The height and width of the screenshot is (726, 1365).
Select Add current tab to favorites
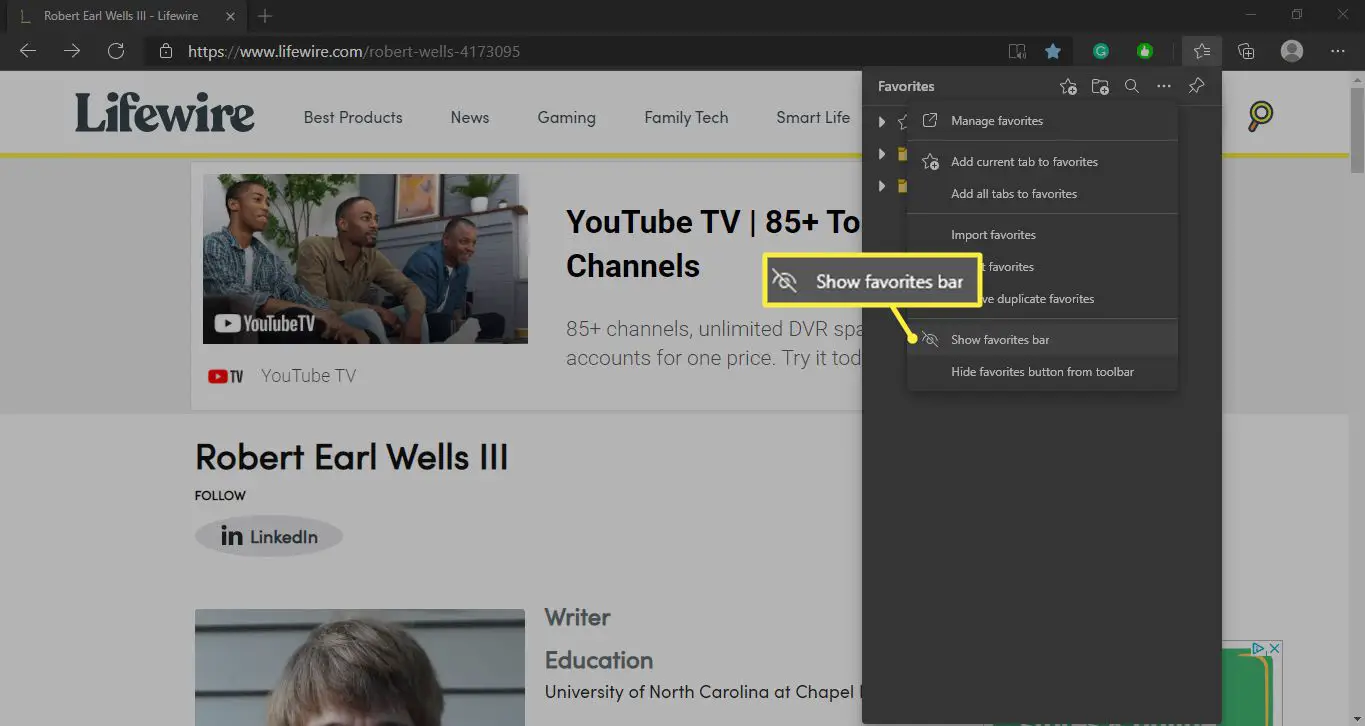tap(1042, 162)
